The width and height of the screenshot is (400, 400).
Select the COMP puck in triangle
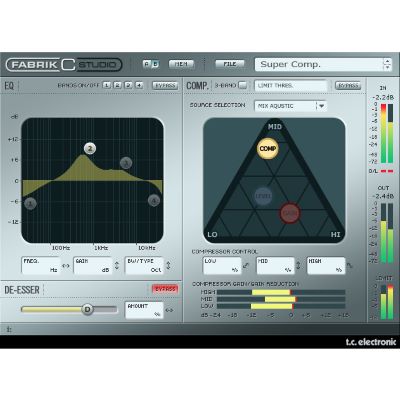pyautogui.click(x=268, y=148)
